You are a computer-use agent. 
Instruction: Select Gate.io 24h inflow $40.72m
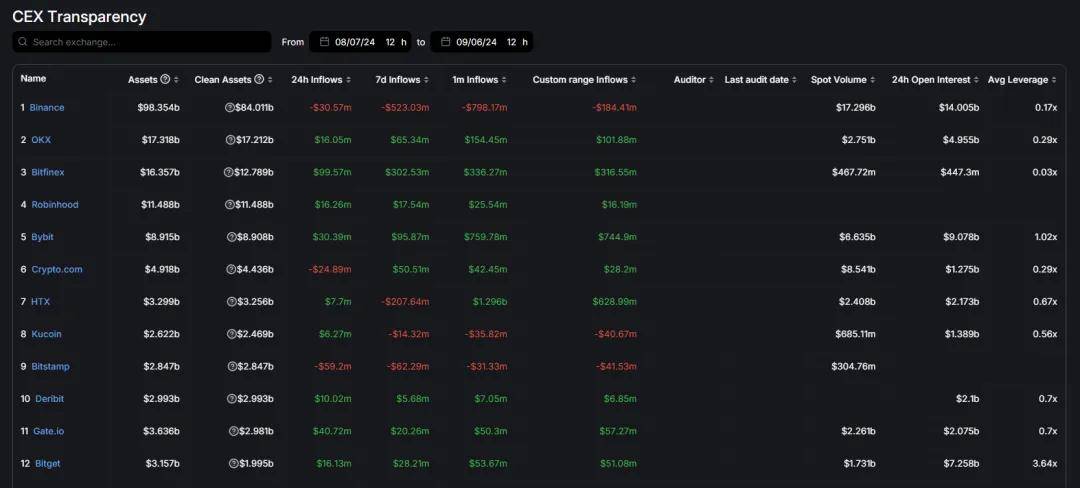click(x=332, y=431)
